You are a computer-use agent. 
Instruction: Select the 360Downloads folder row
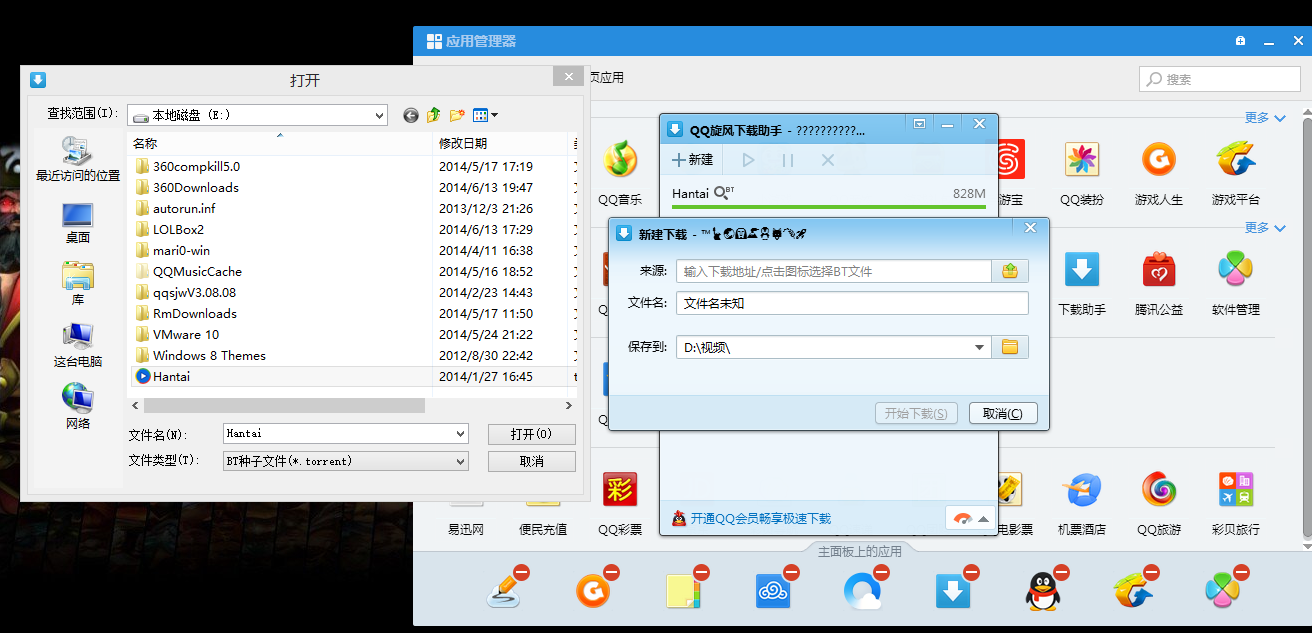point(352,187)
